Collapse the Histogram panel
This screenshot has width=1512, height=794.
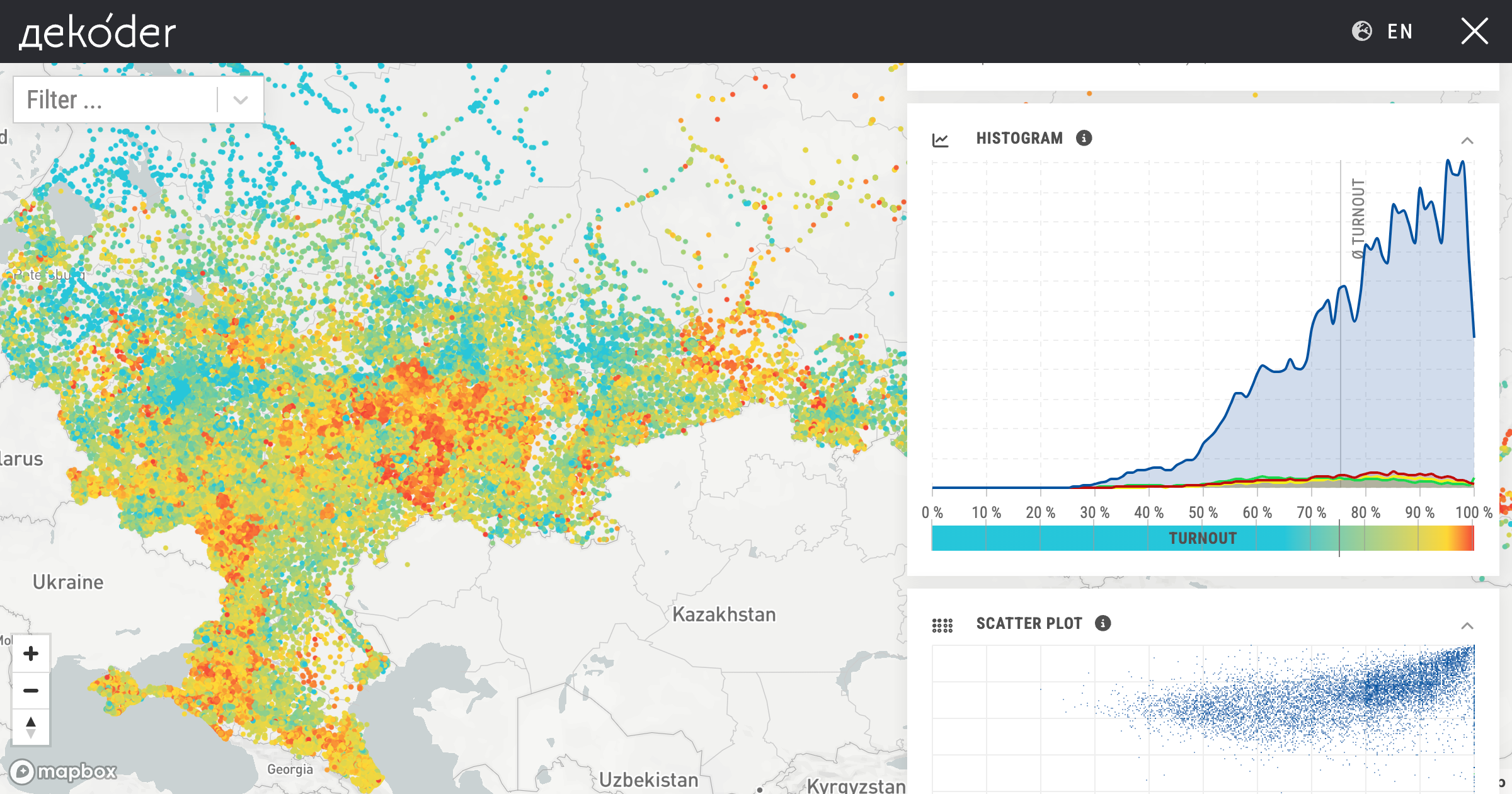pos(1467,141)
